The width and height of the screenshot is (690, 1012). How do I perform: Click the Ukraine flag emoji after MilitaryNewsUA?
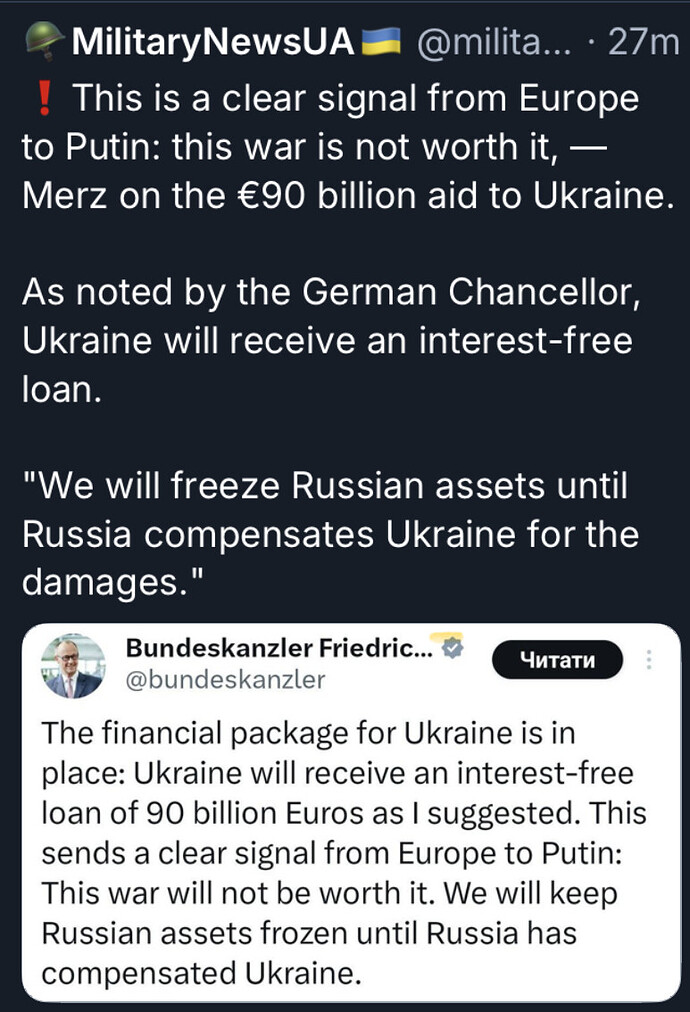pyautogui.click(x=385, y=42)
